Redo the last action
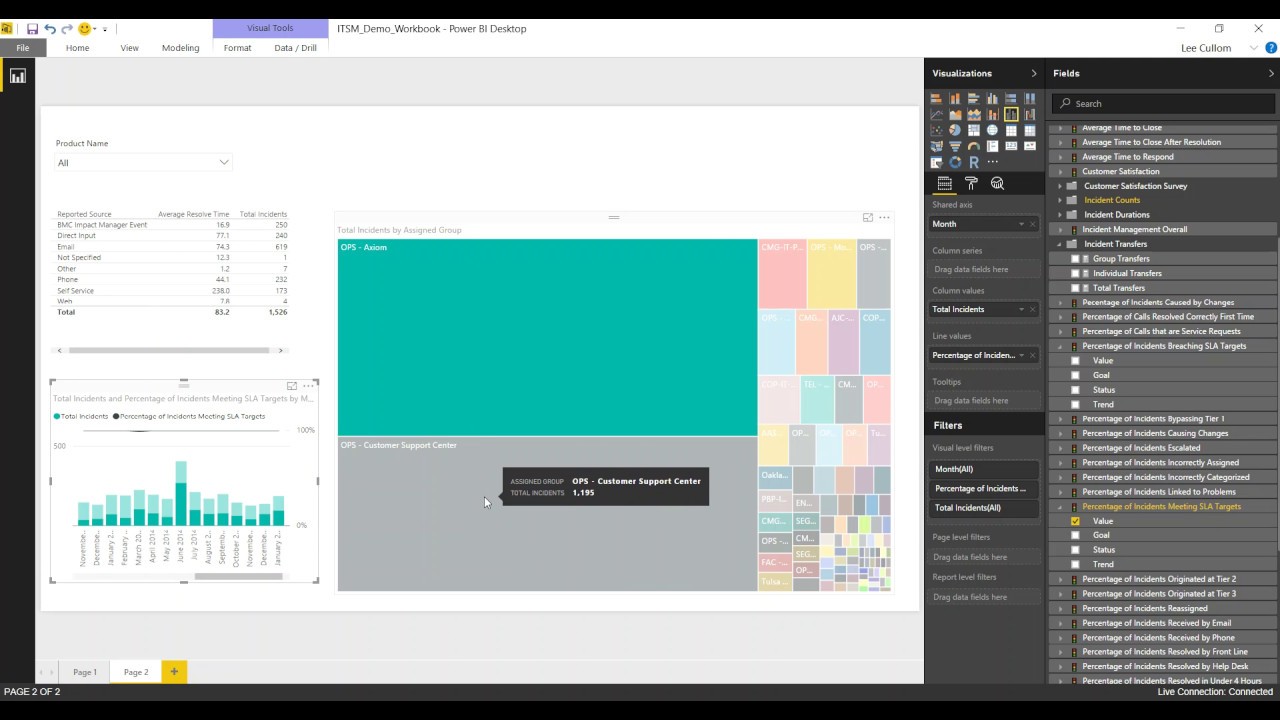 tap(66, 29)
